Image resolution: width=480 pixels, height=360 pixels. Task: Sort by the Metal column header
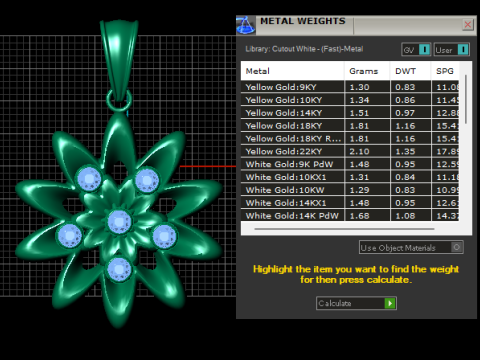tap(292, 71)
